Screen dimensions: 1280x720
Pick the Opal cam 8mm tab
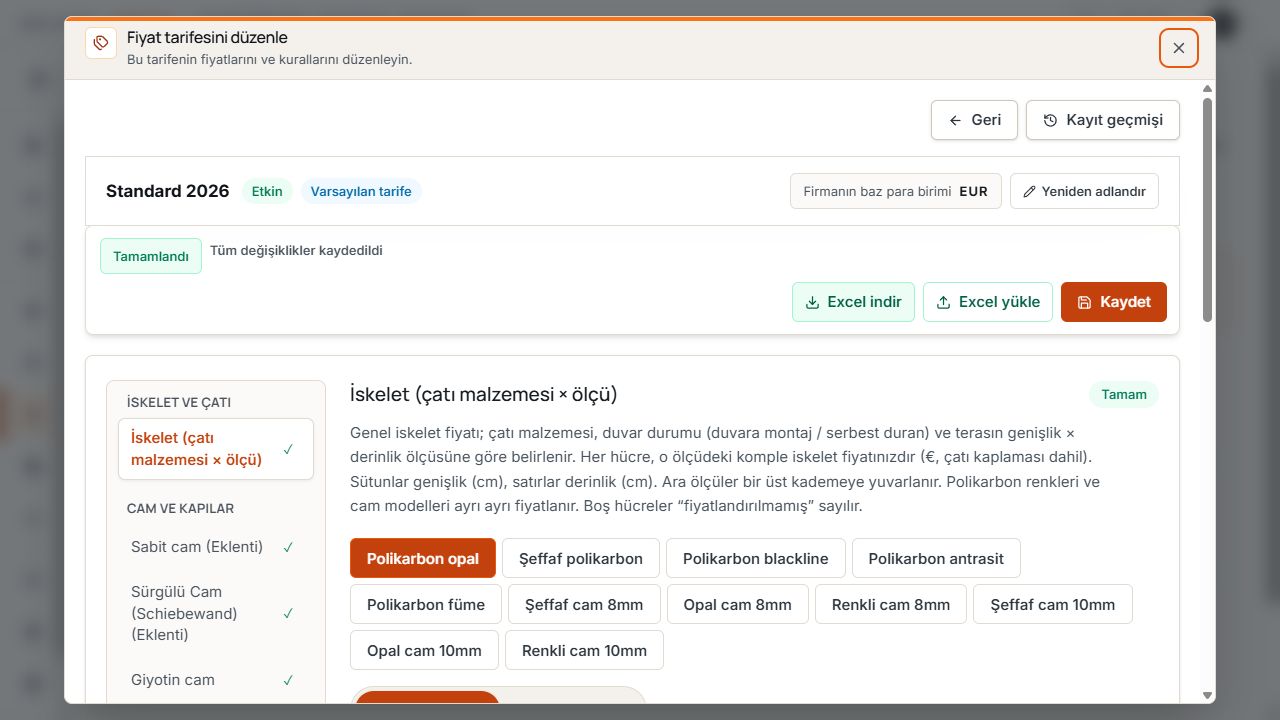(738, 604)
